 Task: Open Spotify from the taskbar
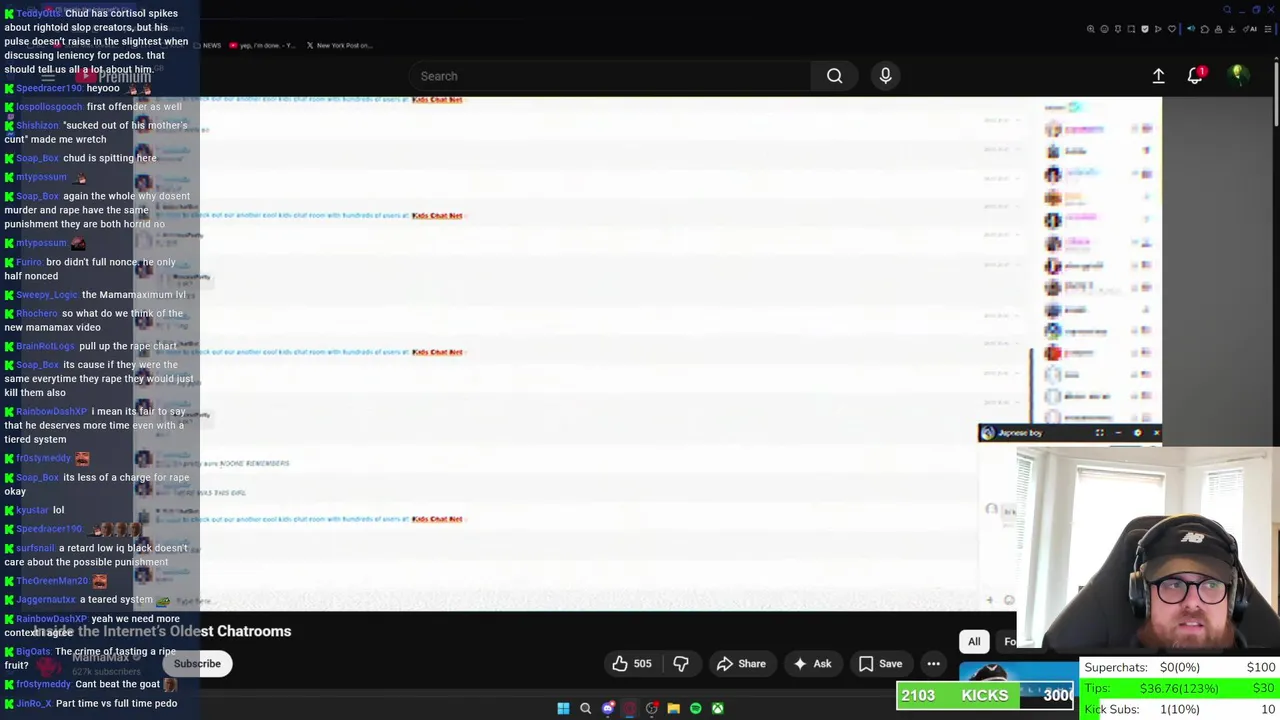(x=696, y=708)
